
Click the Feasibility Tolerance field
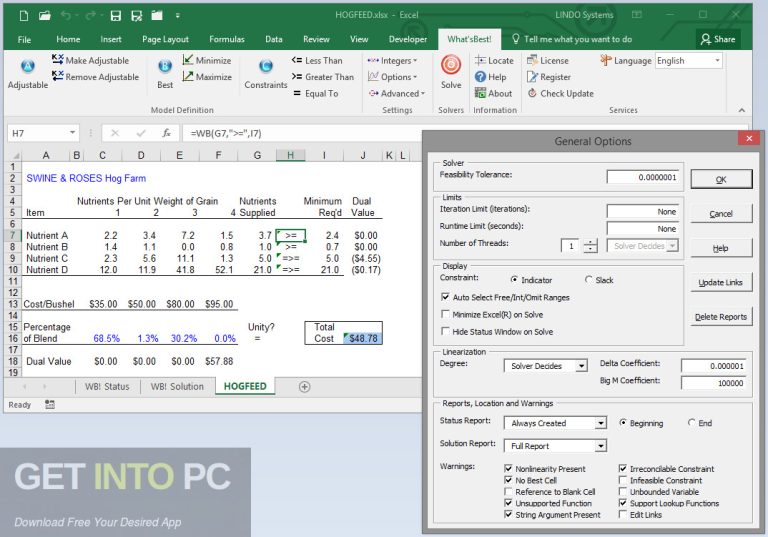[643, 177]
